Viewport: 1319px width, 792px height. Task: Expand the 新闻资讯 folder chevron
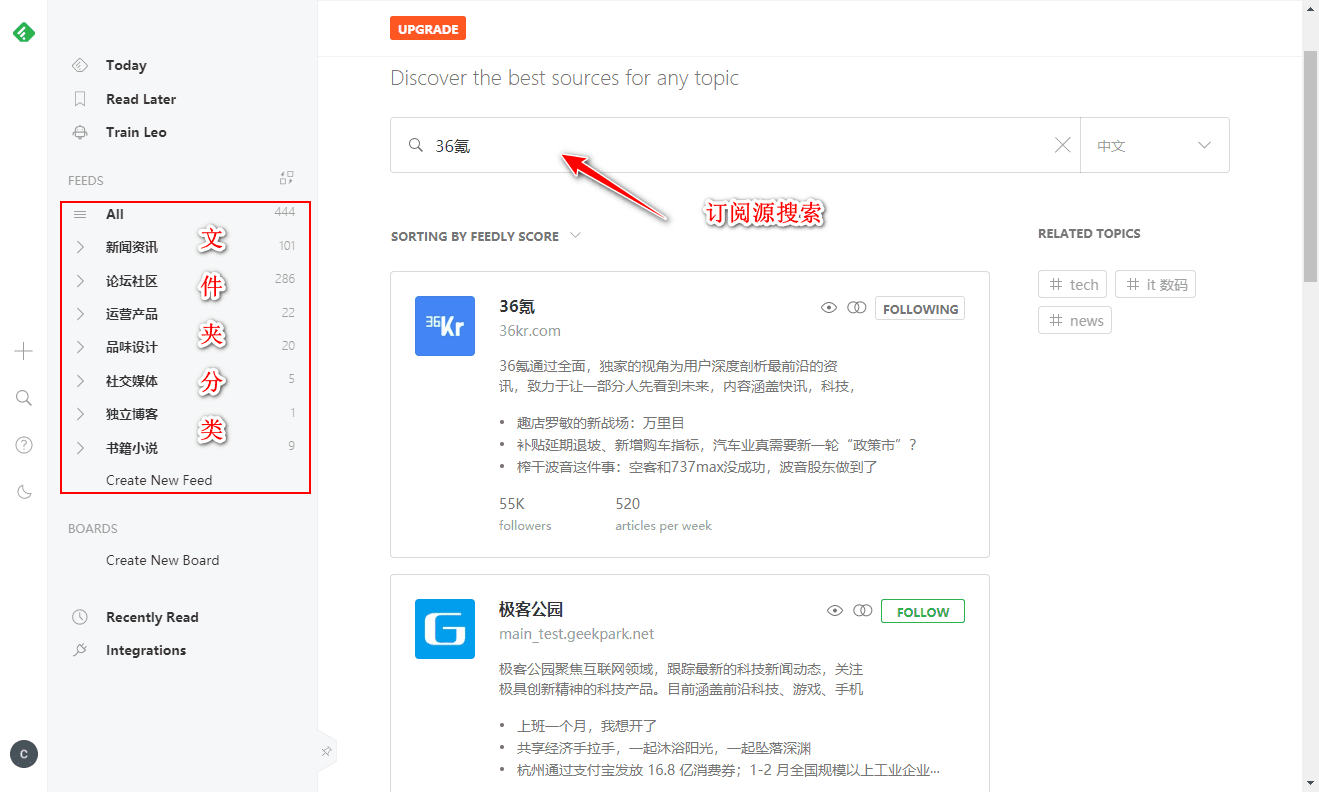point(80,247)
